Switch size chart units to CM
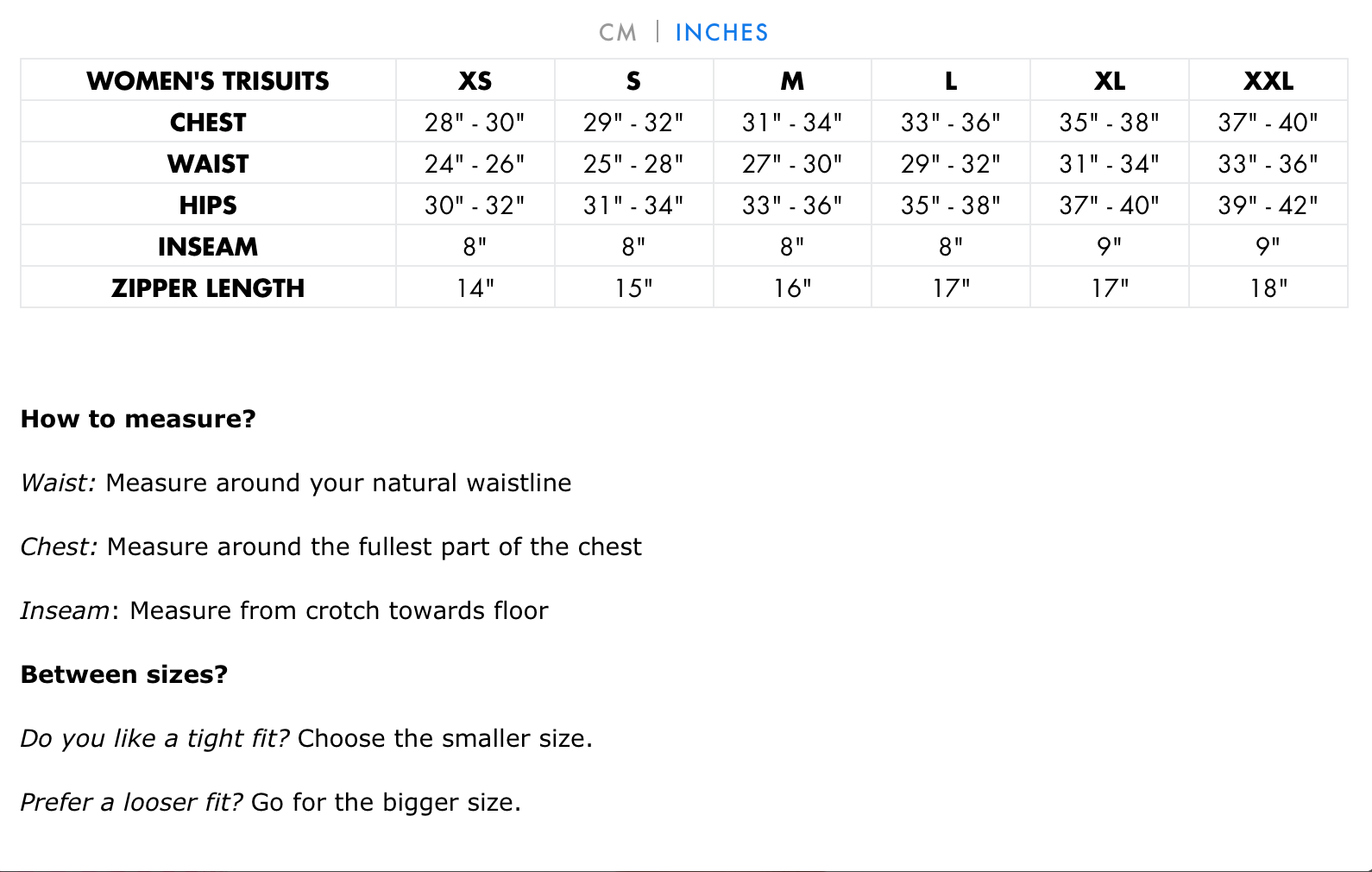 click(618, 33)
